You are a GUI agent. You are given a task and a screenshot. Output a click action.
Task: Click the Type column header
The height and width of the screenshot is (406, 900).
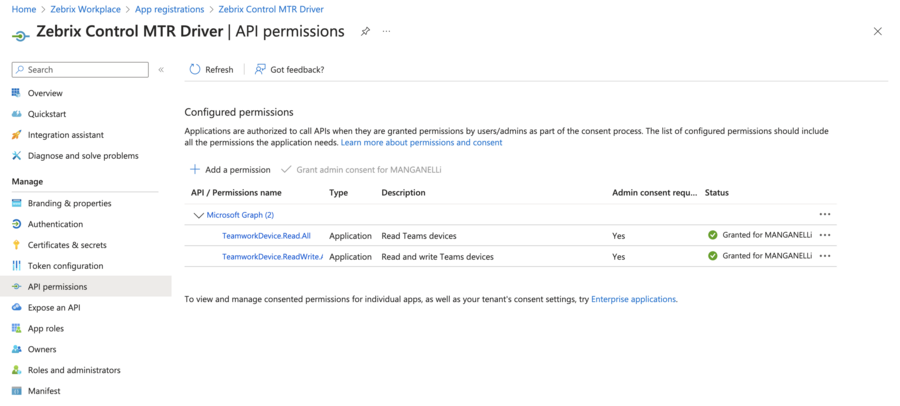[x=339, y=192]
